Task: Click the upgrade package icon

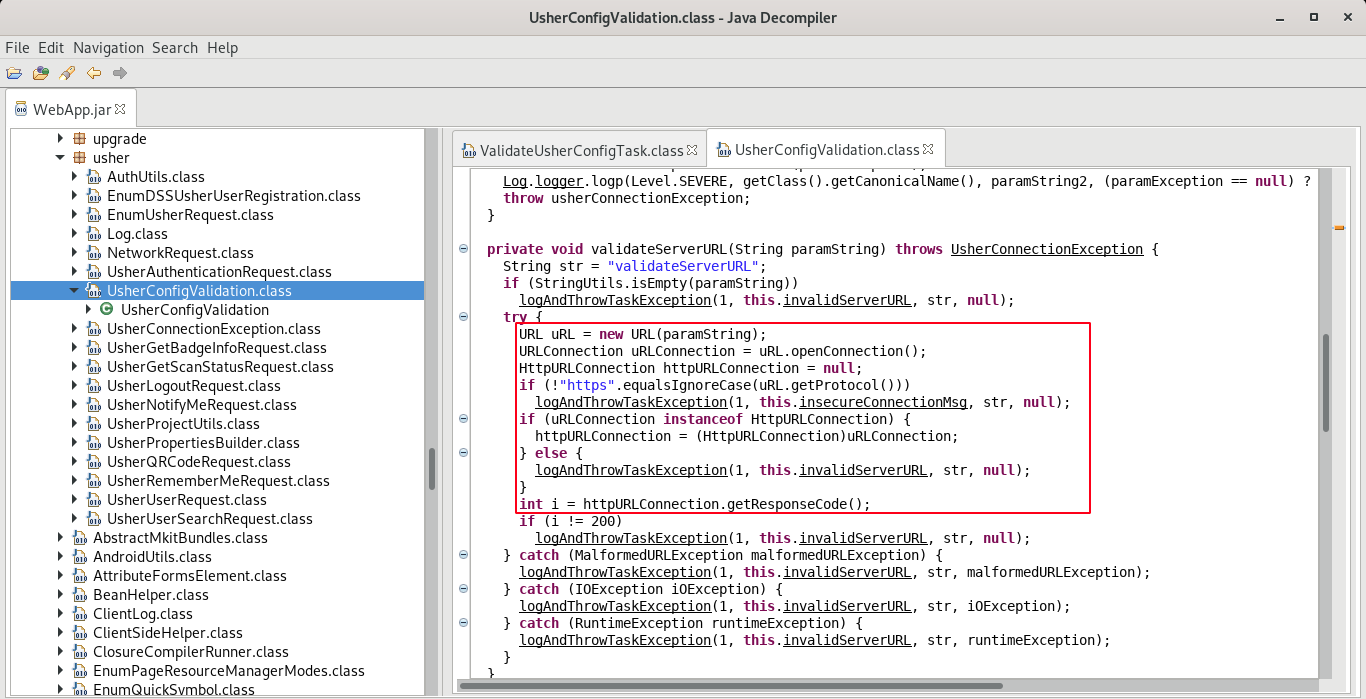Action: pos(80,139)
